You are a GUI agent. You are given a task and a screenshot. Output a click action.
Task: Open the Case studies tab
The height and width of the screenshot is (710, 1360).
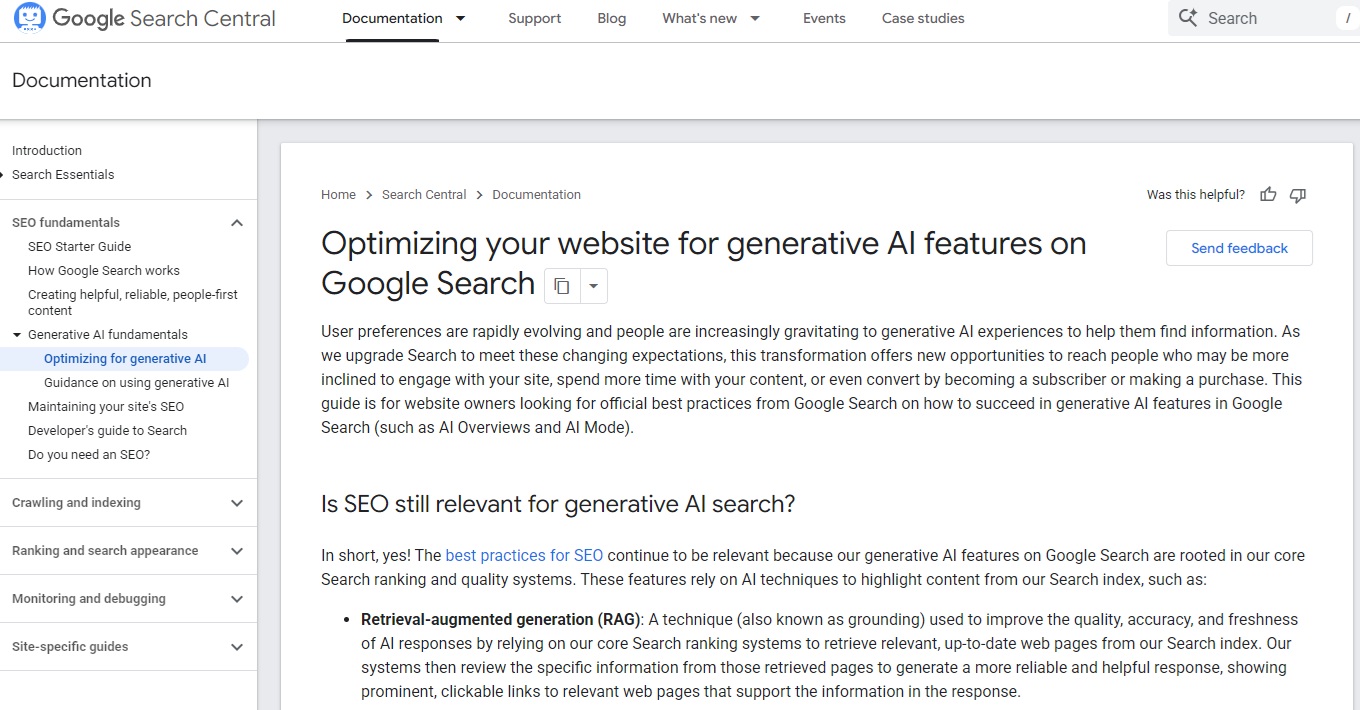pos(923,18)
